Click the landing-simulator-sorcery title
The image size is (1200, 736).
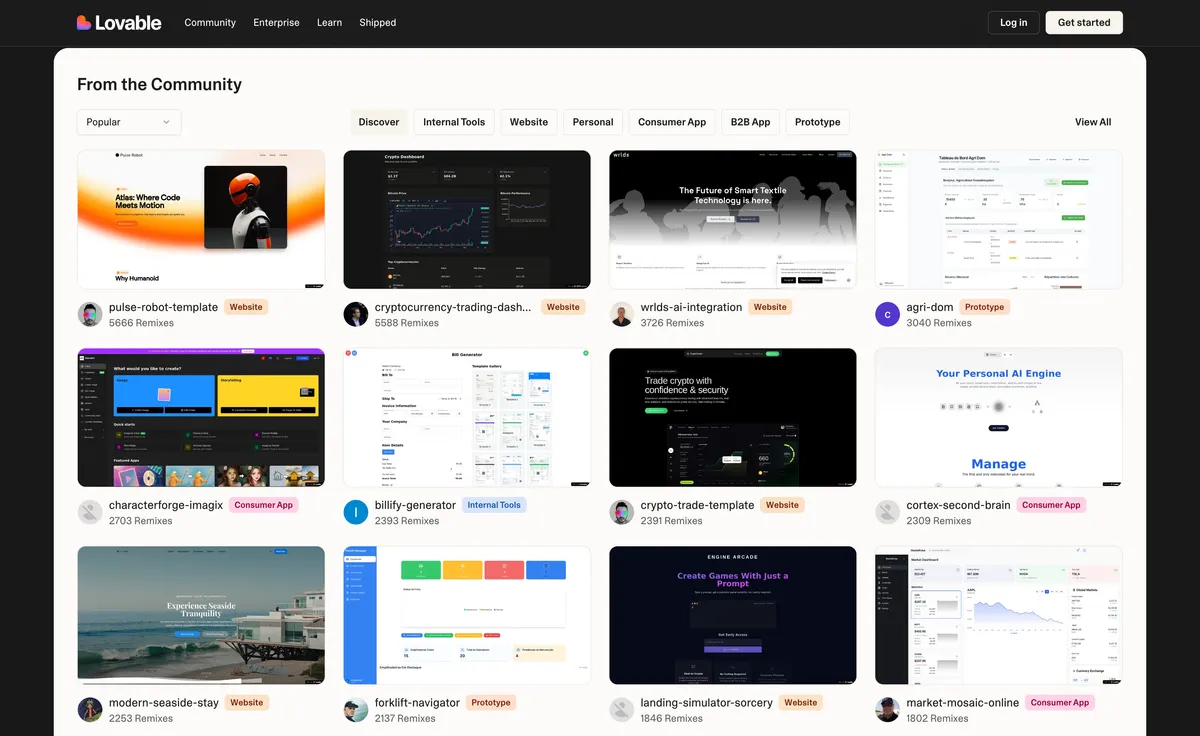pyautogui.click(x=706, y=703)
